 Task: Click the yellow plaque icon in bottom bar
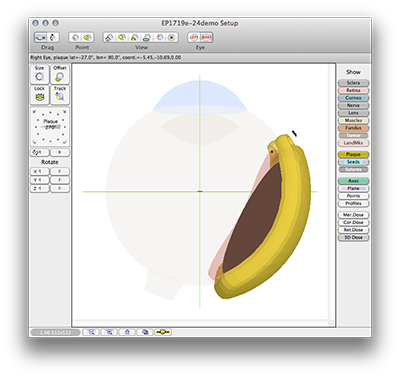[x=163, y=332]
